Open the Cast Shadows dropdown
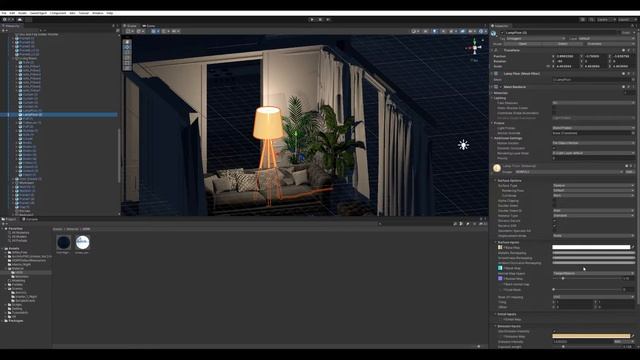Viewport: 640px width, 360px height. pyautogui.click(x=593, y=103)
